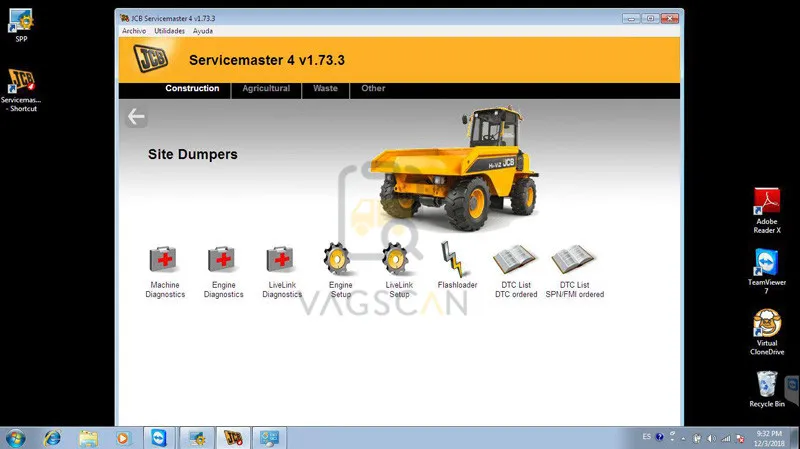This screenshot has height=449, width=800.
Task: Click the network signal tray icon
Action: [x=726, y=438]
